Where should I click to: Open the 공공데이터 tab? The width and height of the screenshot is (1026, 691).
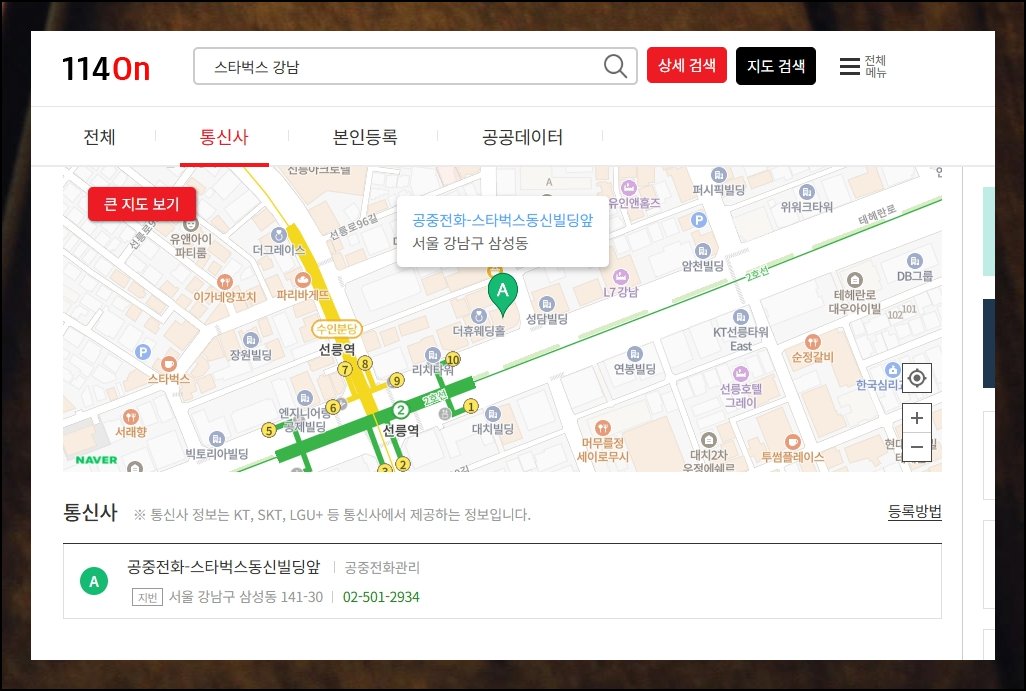coord(522,137)
